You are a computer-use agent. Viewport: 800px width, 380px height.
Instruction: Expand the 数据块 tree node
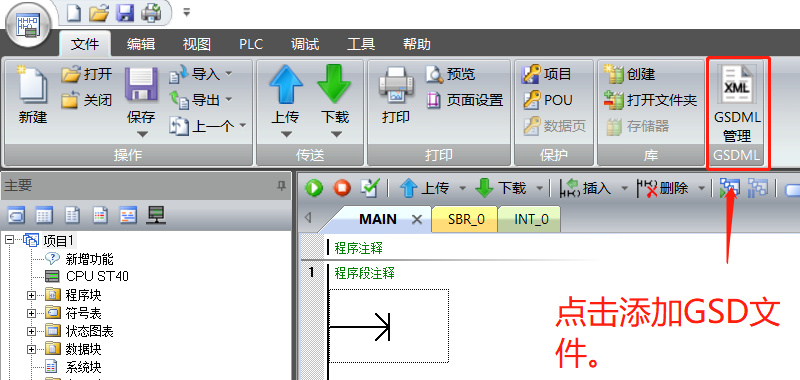click(x=32, y=350)
